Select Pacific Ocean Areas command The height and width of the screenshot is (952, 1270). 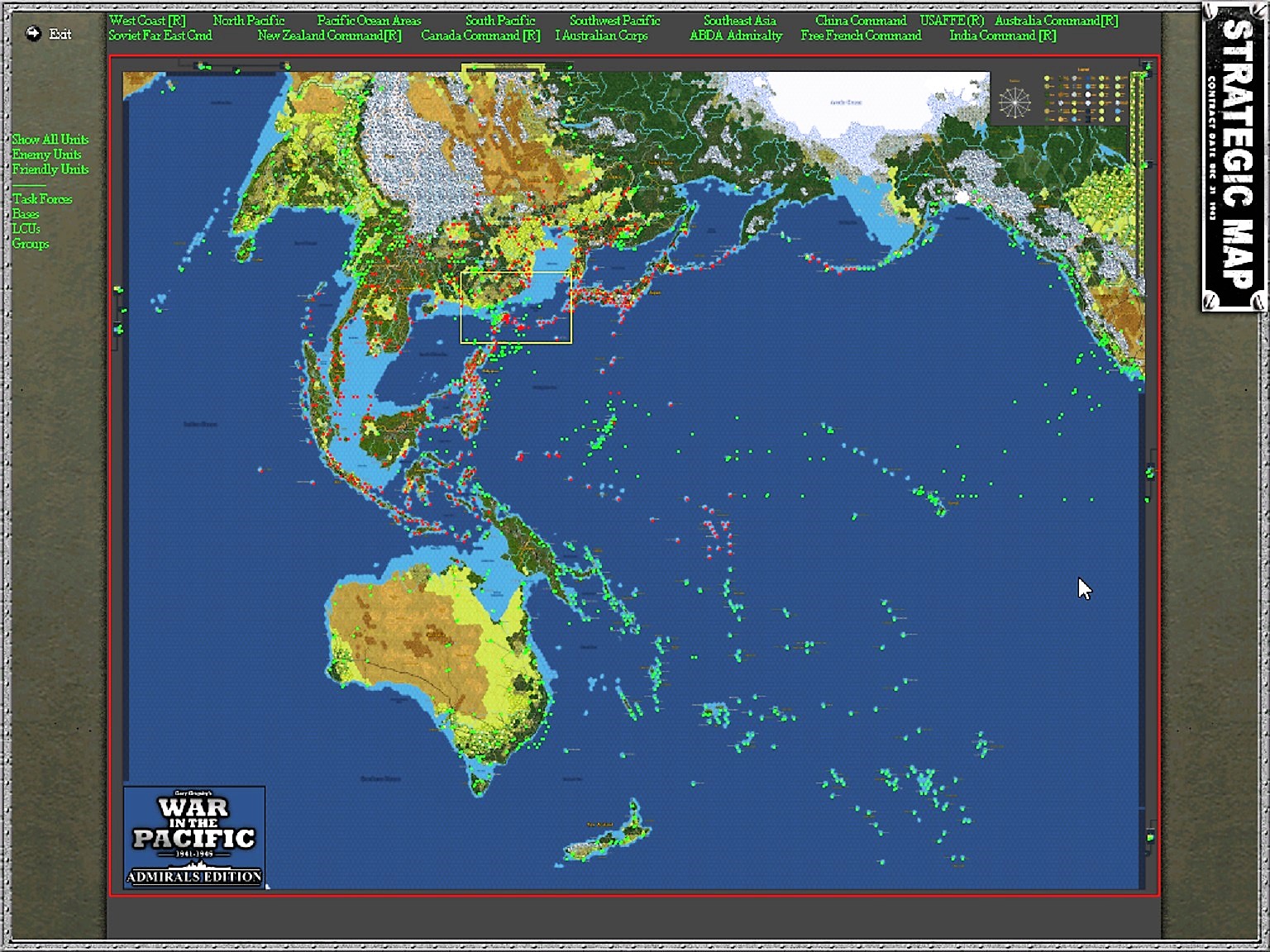click(x=369, y=21)
